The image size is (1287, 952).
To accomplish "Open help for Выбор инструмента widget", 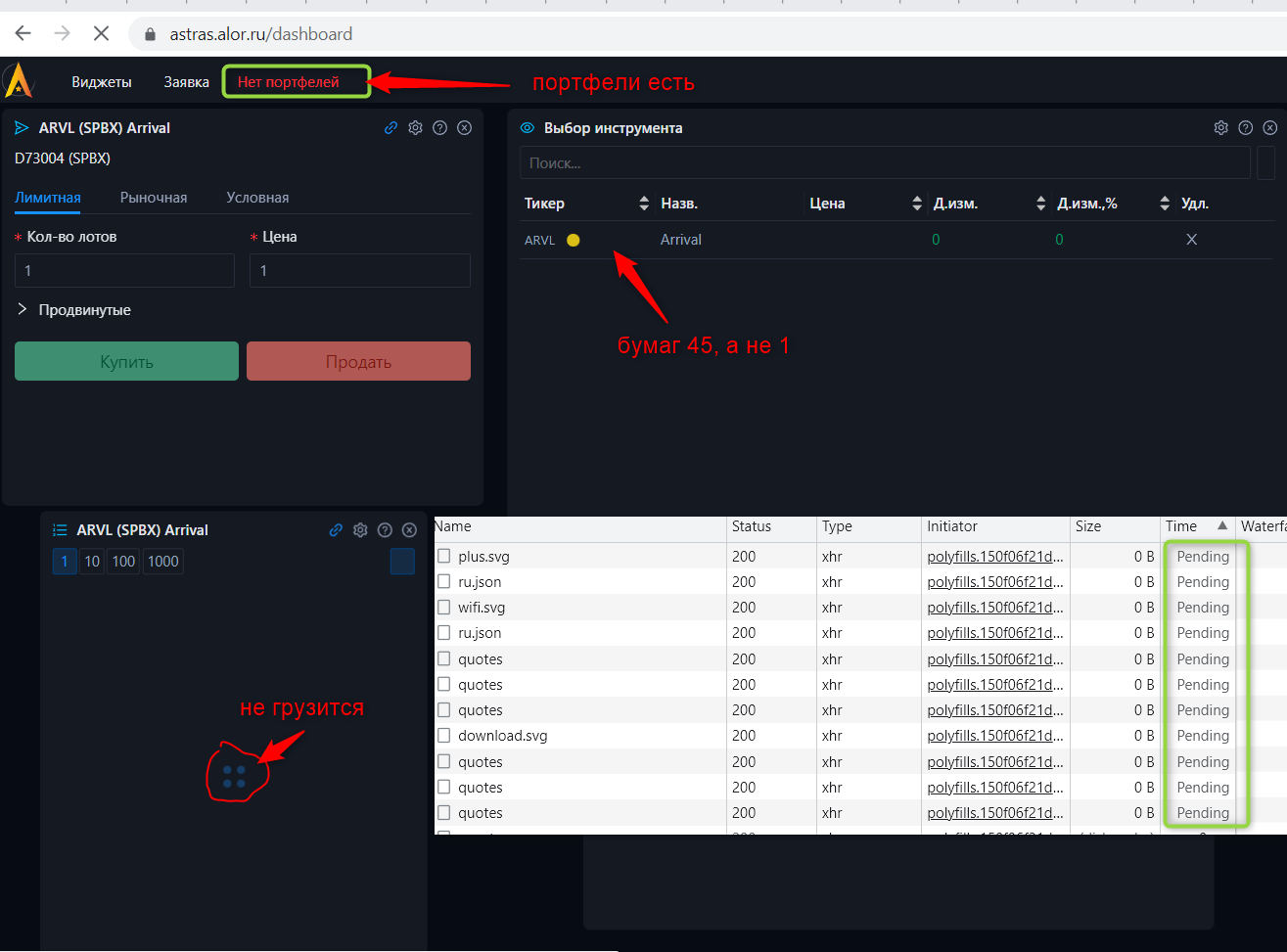I will [1246, 128].
